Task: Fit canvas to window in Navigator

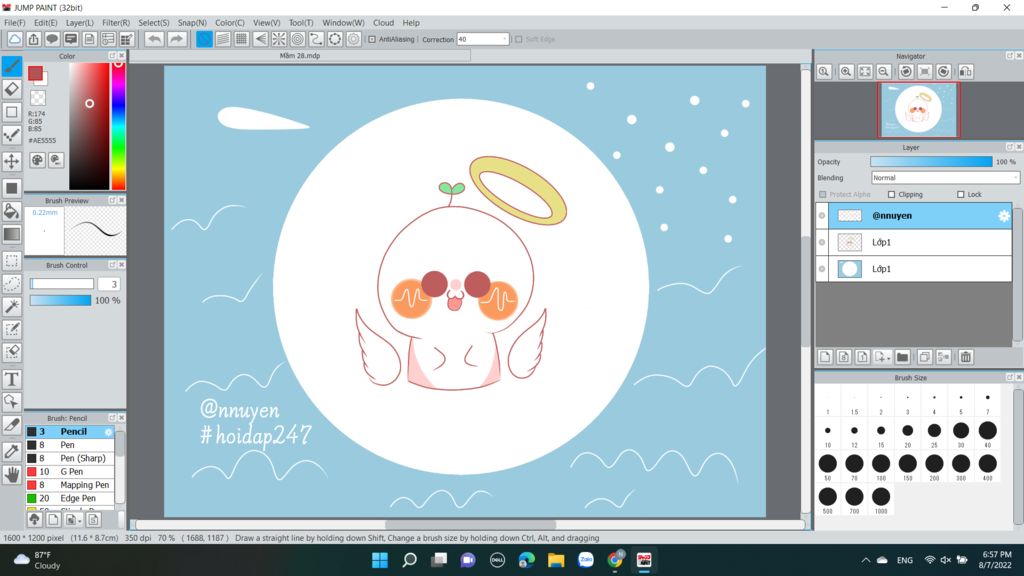Action: pyautogui.click(x=865, y=72)
